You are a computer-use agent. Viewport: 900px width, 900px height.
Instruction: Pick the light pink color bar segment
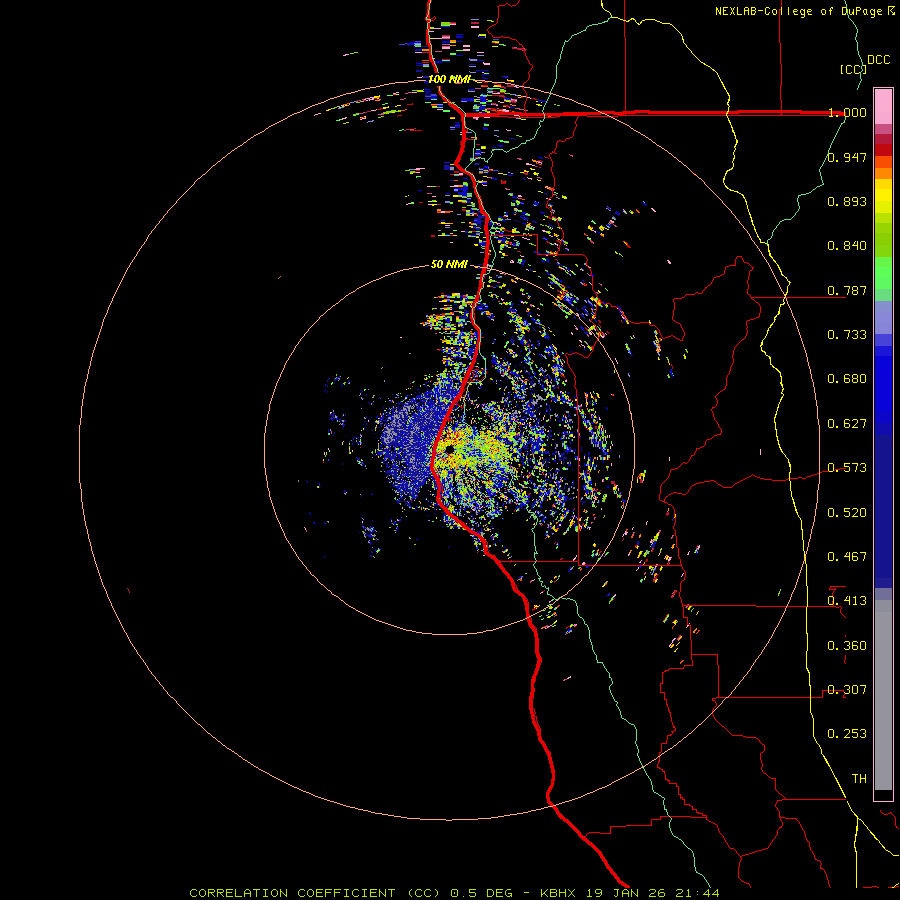[x=883, y=106]
